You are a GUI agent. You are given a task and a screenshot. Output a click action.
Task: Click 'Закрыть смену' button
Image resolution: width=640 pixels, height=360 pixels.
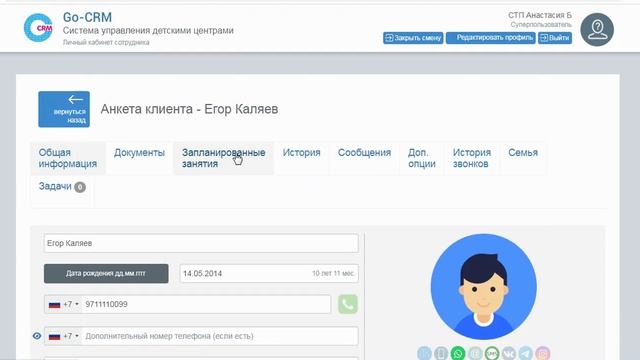[413, 38]
